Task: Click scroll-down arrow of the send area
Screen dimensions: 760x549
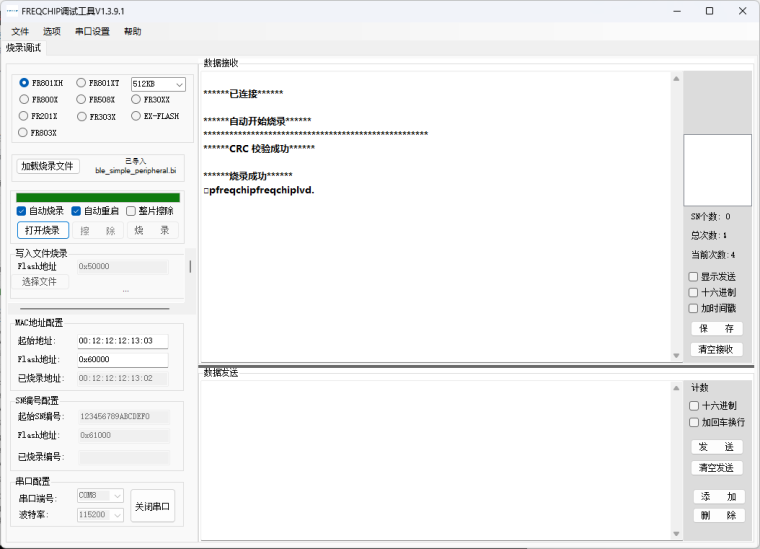Action: pyautogui.click(x=676, y=535)
